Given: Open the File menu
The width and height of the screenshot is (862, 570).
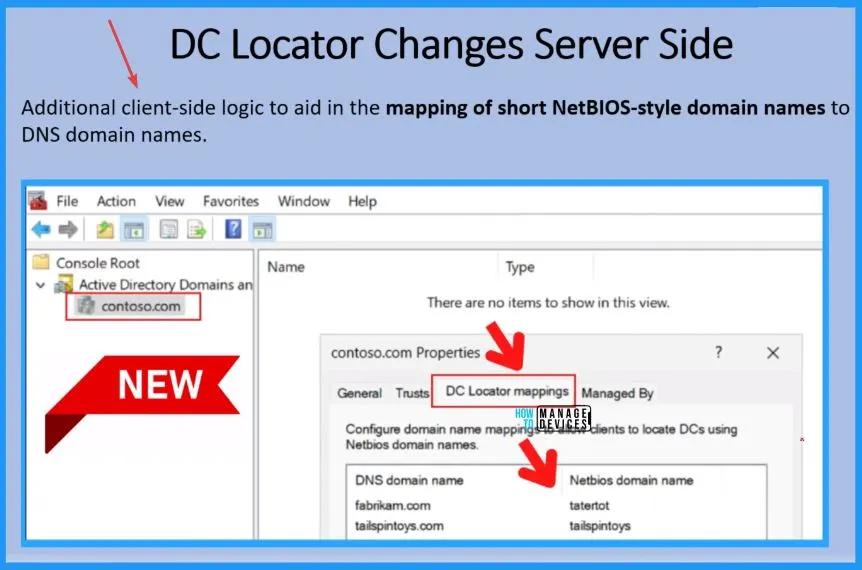Looking at the screenshot, I should tap(67, 201).
